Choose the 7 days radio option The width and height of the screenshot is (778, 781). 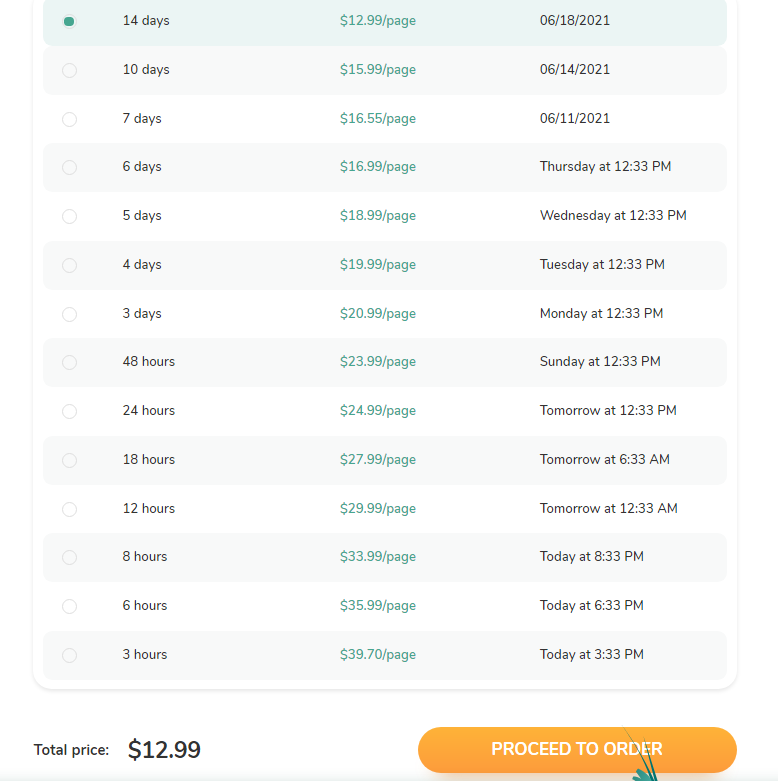tap(69, 119)
